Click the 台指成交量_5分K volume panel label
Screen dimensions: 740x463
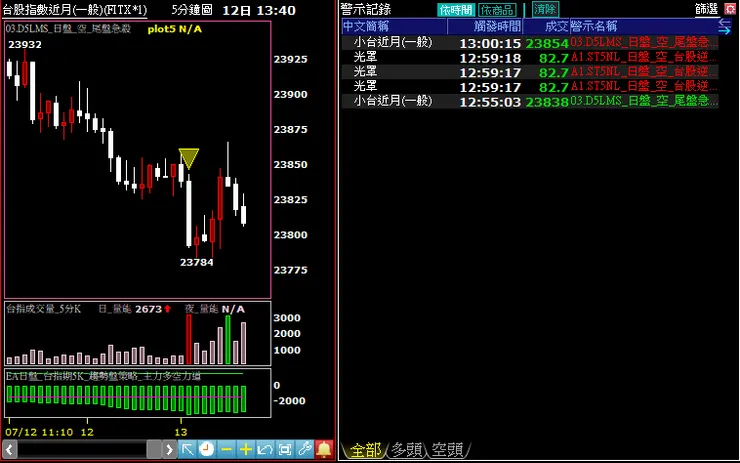coord(43,309)
